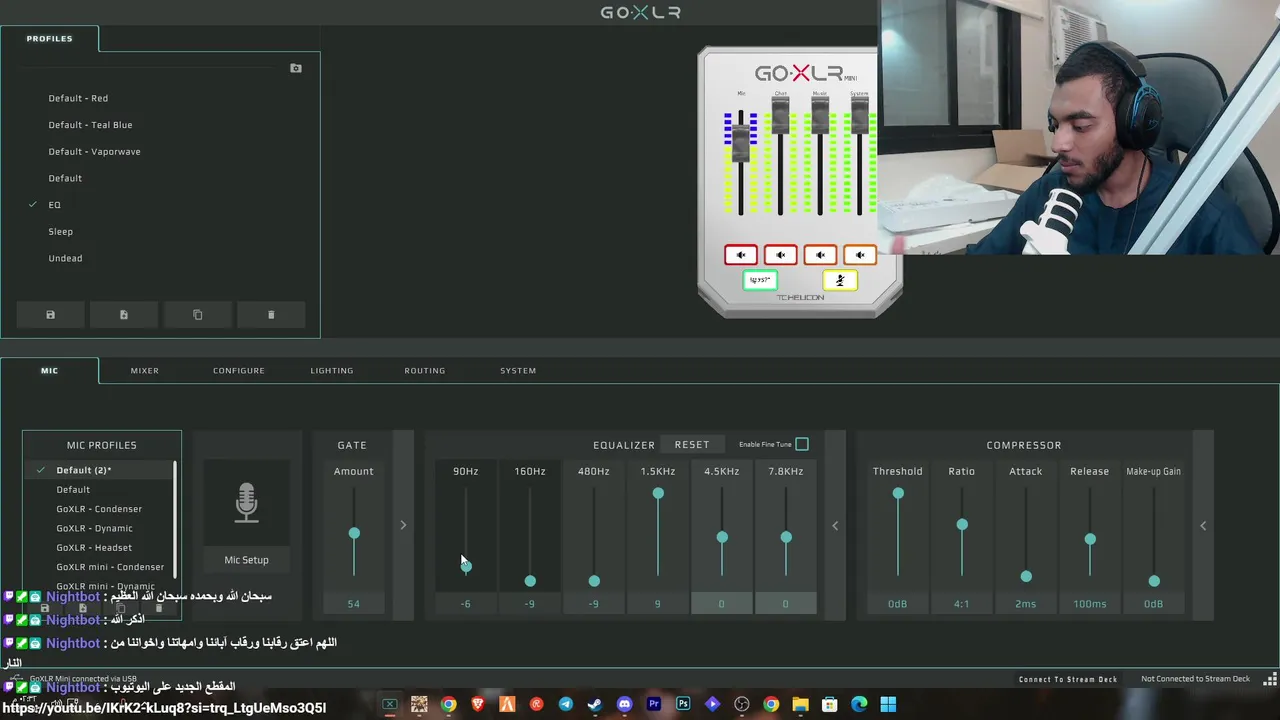This screenshot has width=1280, height=720.
Task: Reset the equalizer
Action: pyautogui.click(x=692, y=444)
